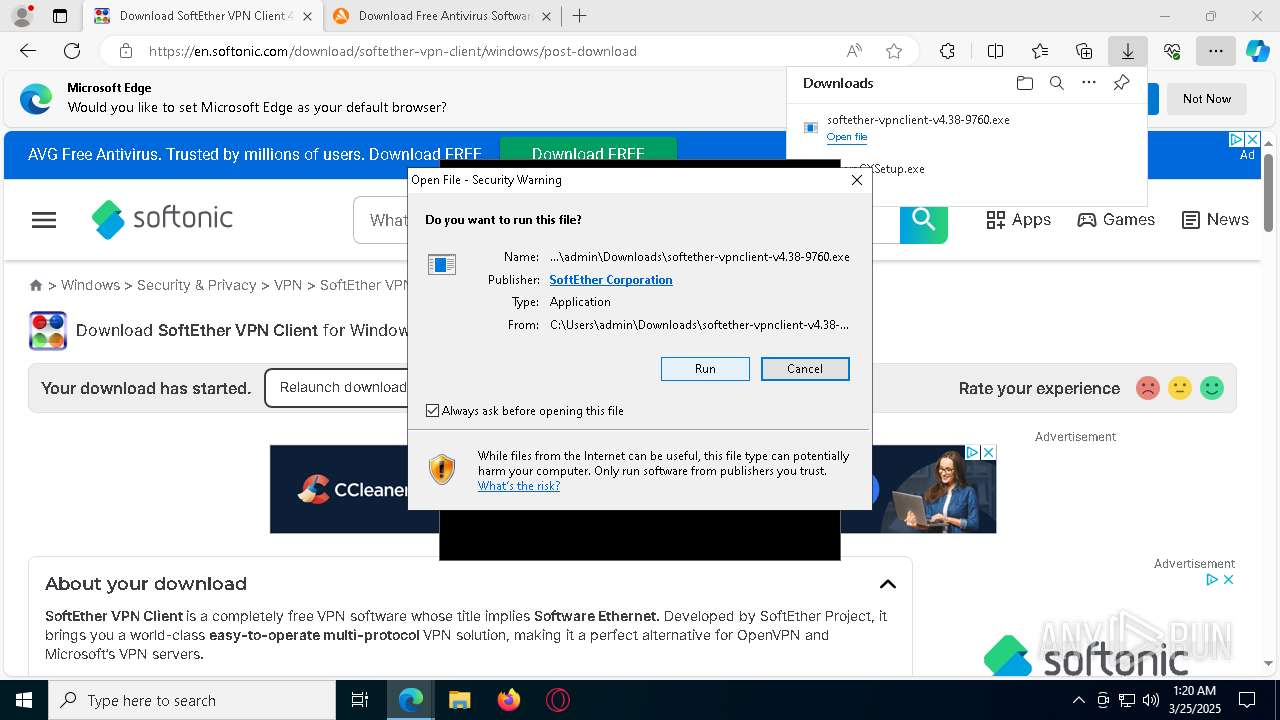Pin the Downloads panel
The image size is (1280, 720).
point(1121,83)
